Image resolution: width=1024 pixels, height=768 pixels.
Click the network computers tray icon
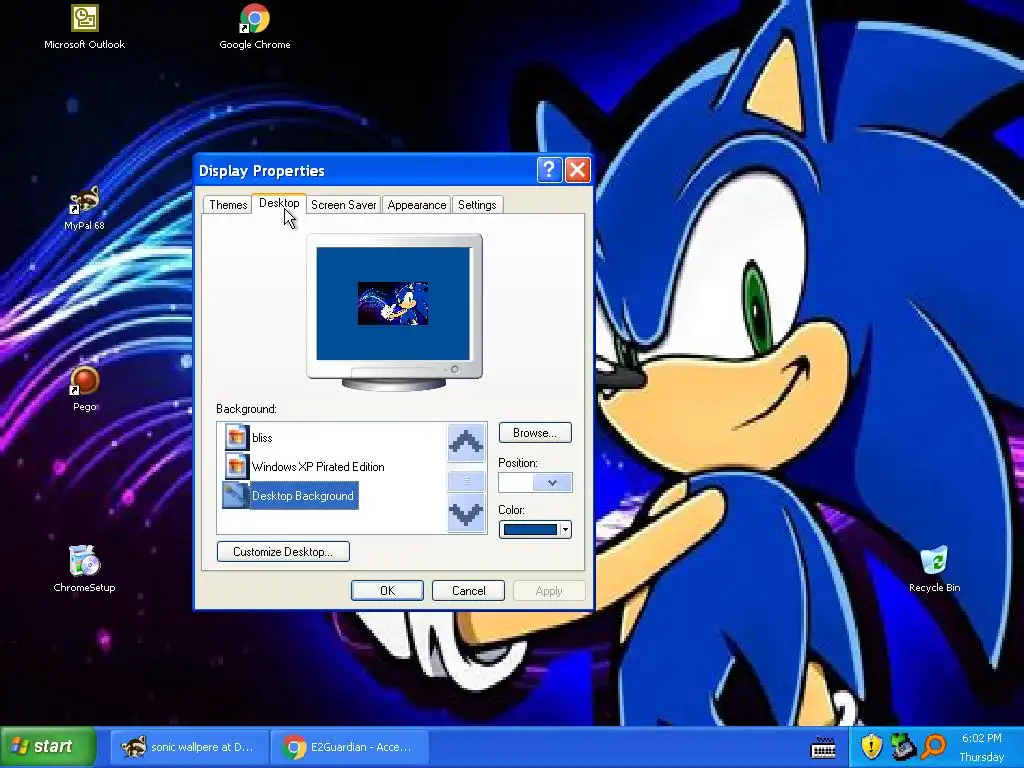tap(903, 746)
